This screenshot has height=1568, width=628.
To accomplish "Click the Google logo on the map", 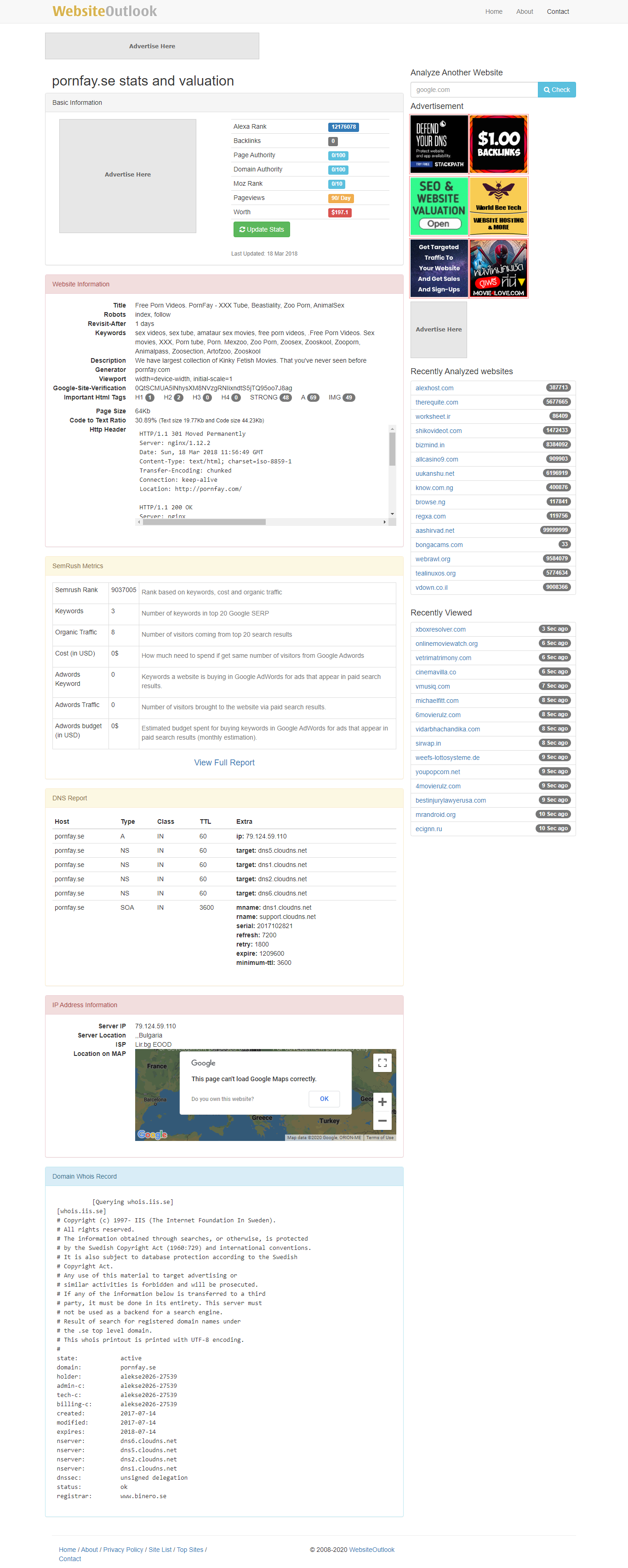I will click(x=152, y=1135).
